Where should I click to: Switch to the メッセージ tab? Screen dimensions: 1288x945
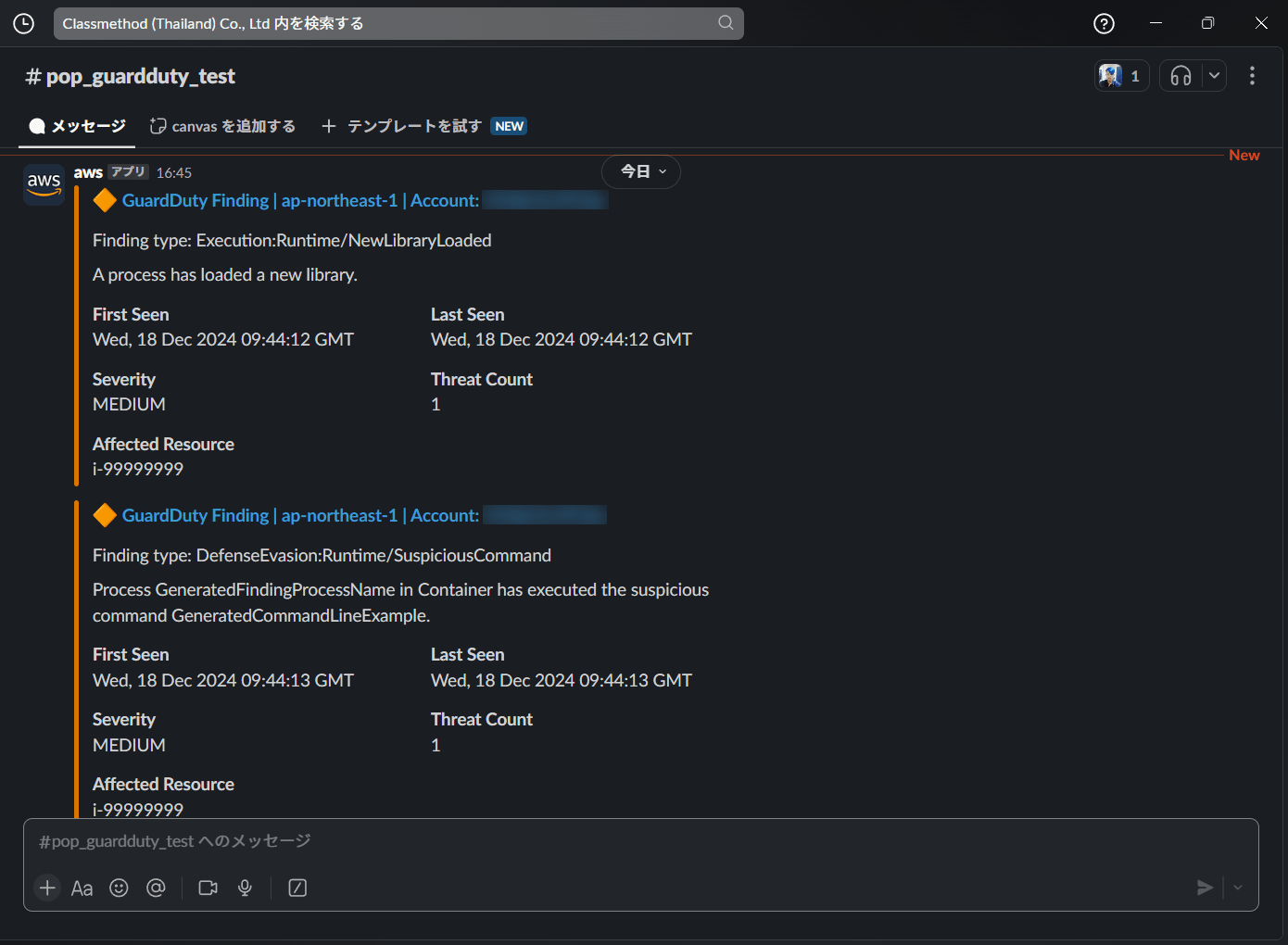pyautogui.click(x=78, y=126)
